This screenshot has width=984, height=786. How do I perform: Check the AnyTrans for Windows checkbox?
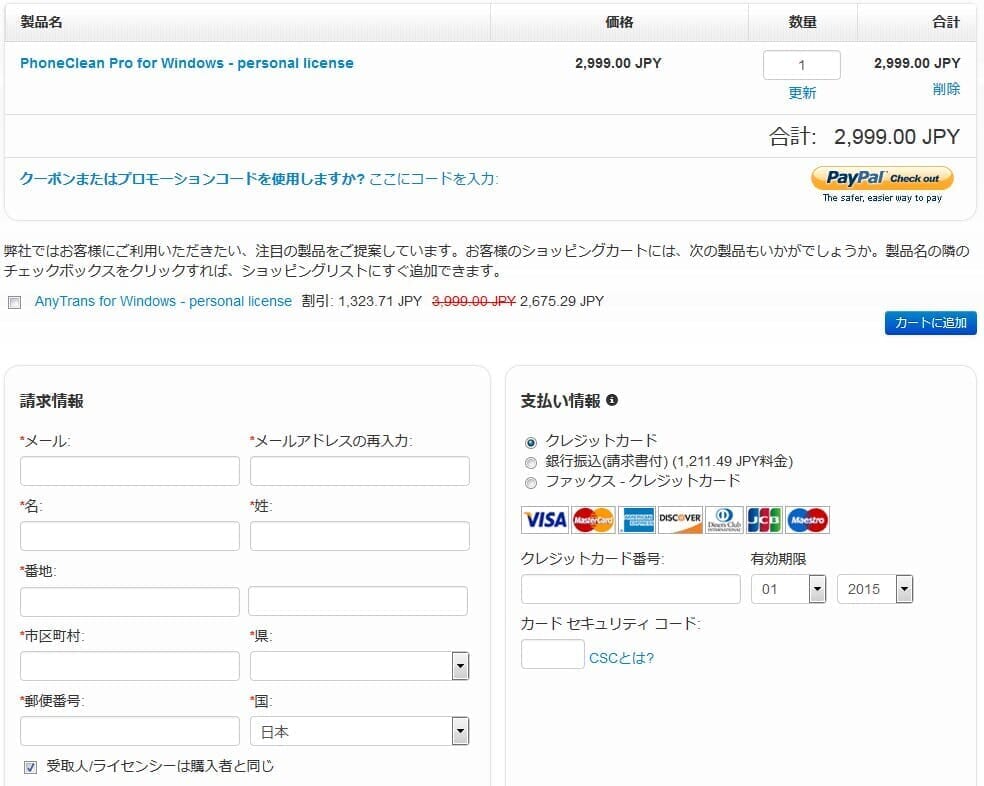14,303
